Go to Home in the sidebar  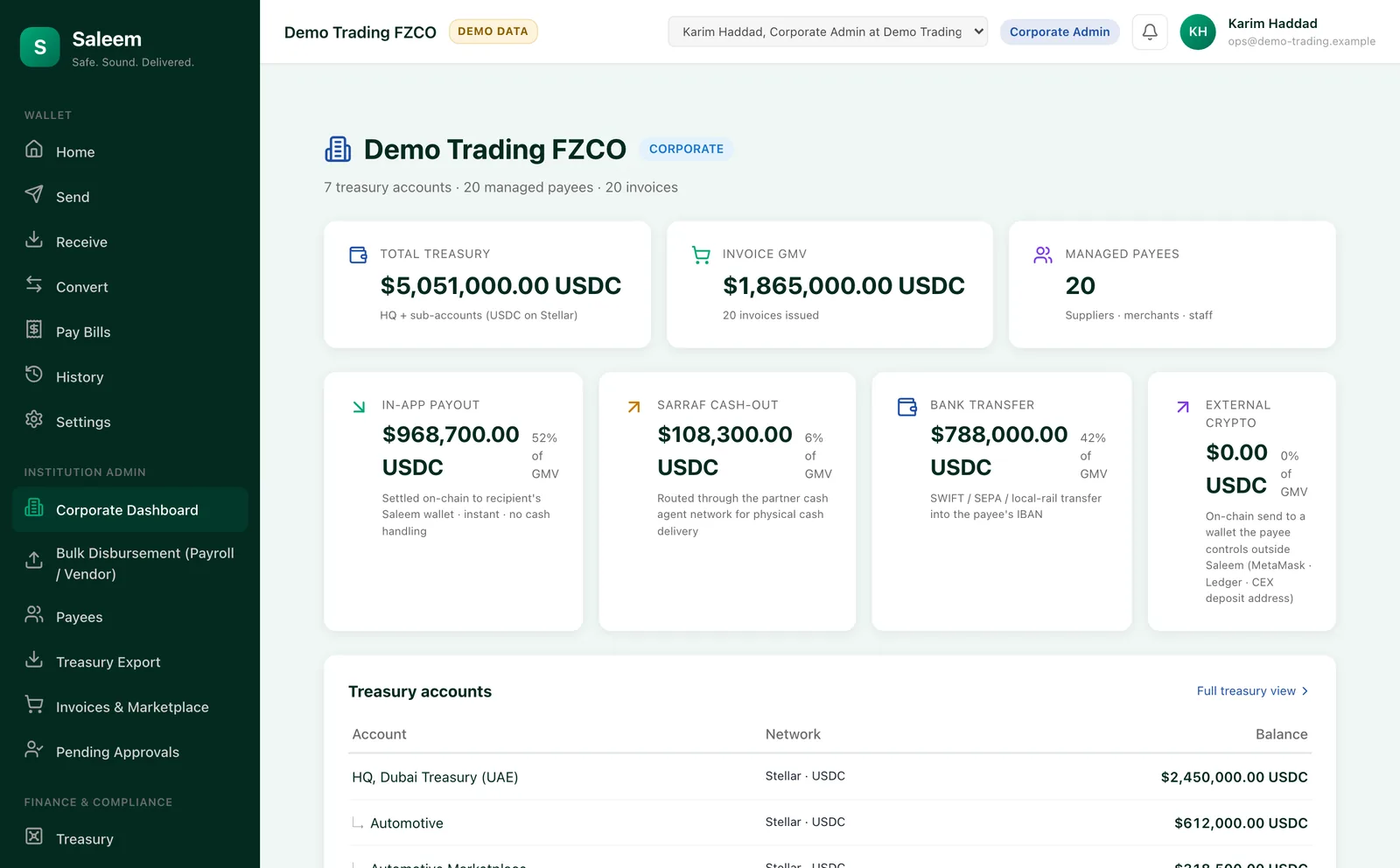(x=130, y=151)
